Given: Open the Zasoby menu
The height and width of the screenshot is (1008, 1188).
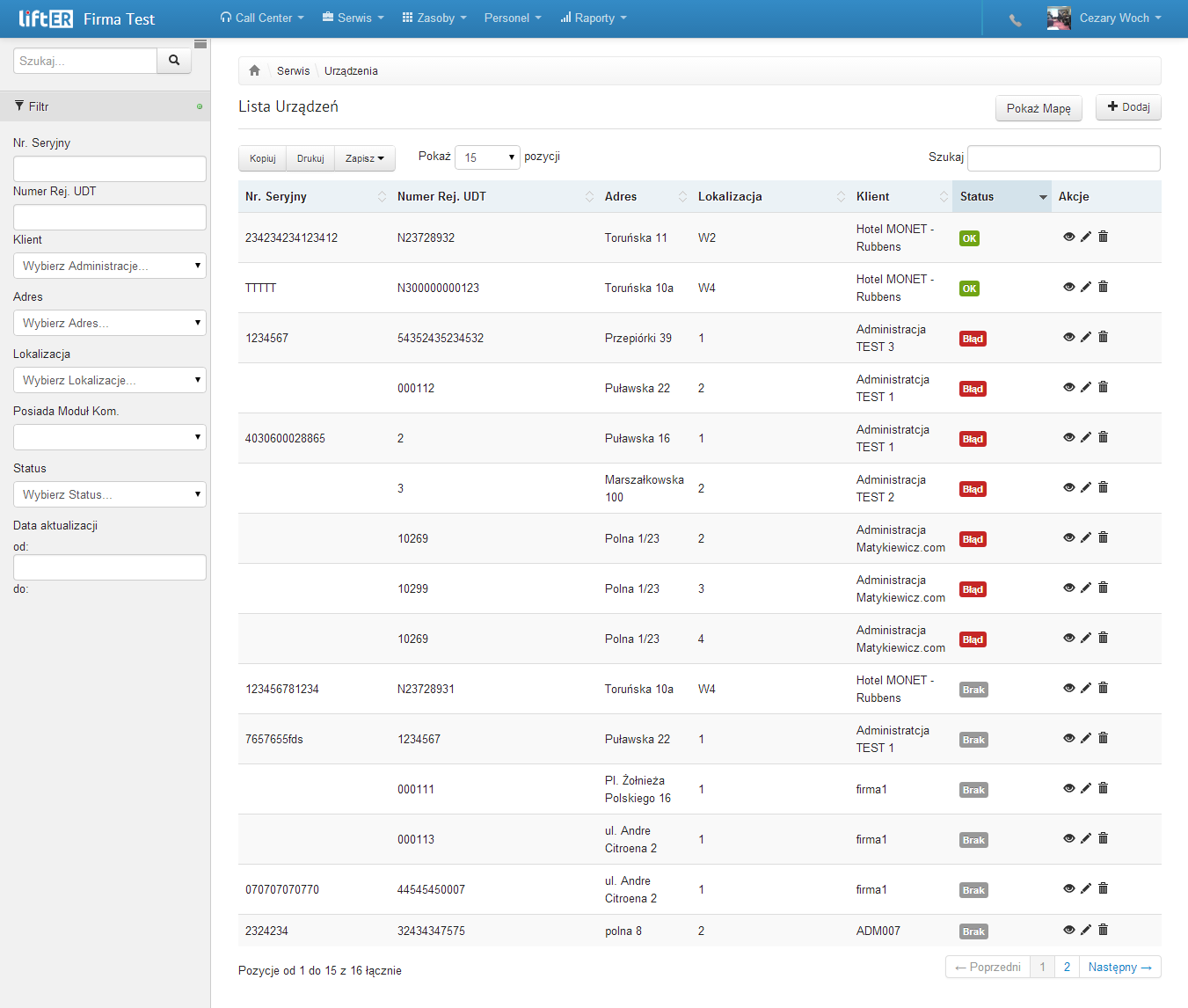Looking at the screenshot, I should click(434, 18).
